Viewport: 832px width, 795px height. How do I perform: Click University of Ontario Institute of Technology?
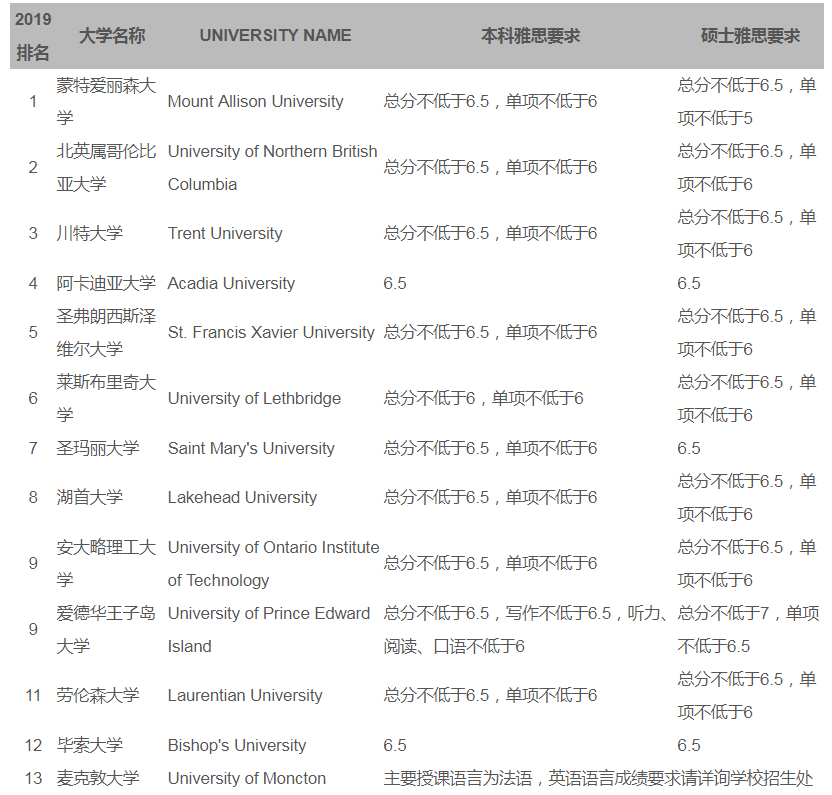tap(273, 563)
